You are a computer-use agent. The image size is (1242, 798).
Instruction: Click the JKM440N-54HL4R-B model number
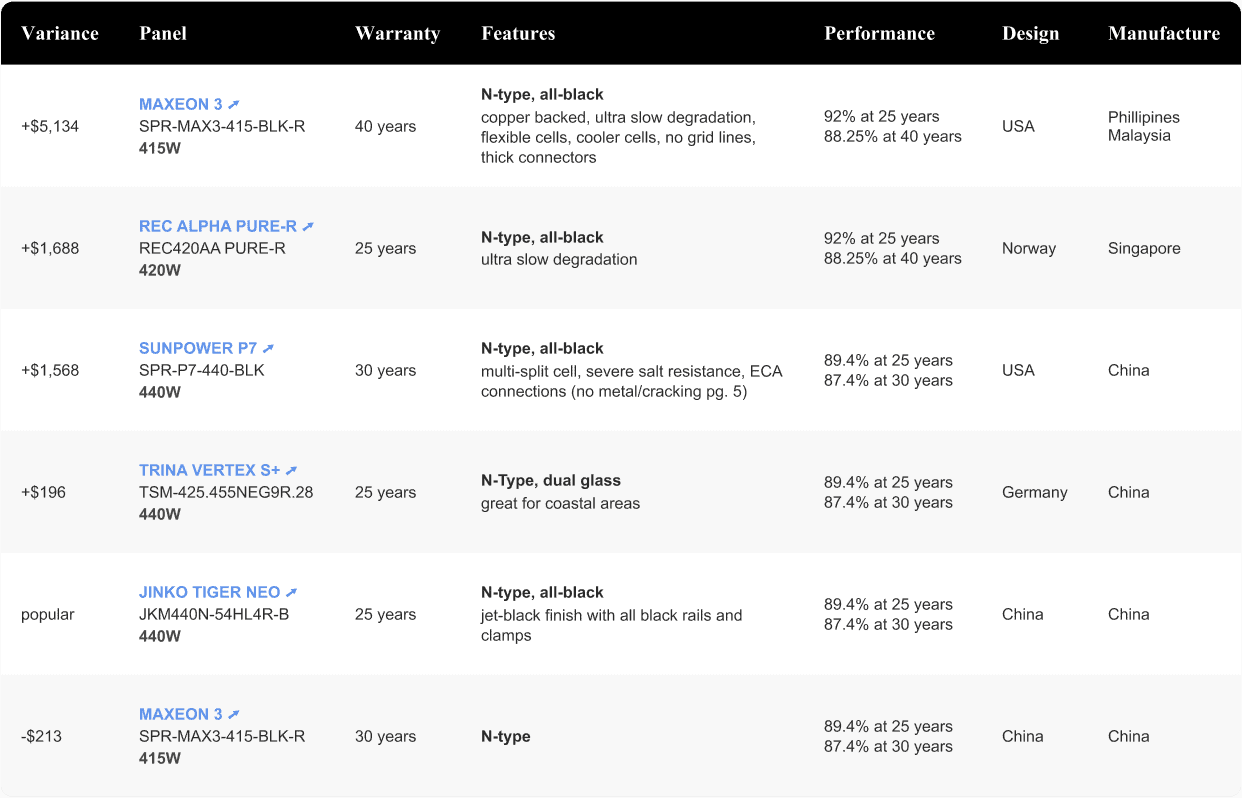[214, 614]
